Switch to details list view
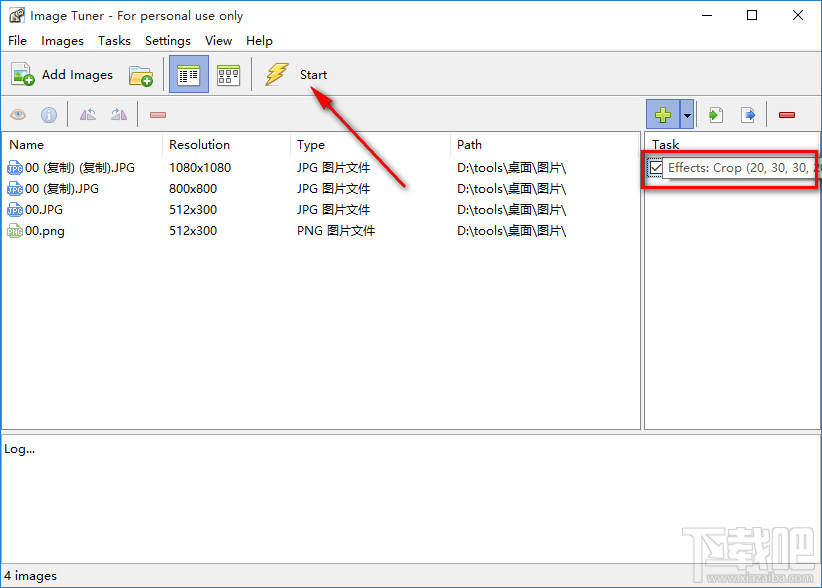This screenshot has height=588, width=822. (x=189, y=74)
